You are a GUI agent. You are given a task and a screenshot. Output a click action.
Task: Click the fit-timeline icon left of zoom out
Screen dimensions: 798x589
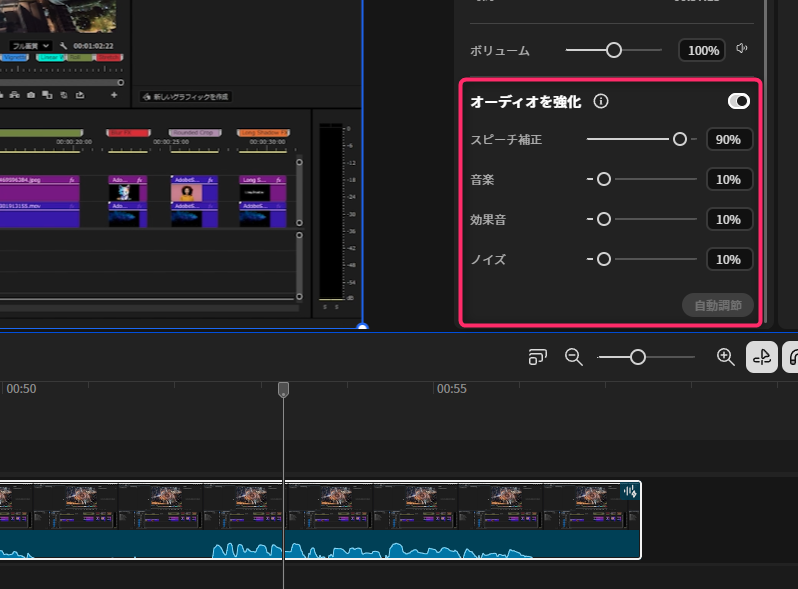[538, 357]
